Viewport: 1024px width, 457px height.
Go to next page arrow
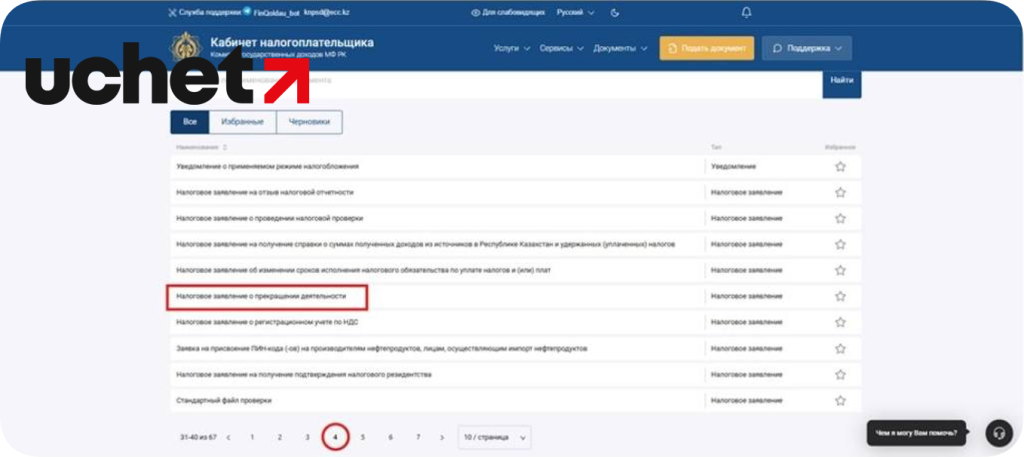pyautogui.click(x=442, y=437)
